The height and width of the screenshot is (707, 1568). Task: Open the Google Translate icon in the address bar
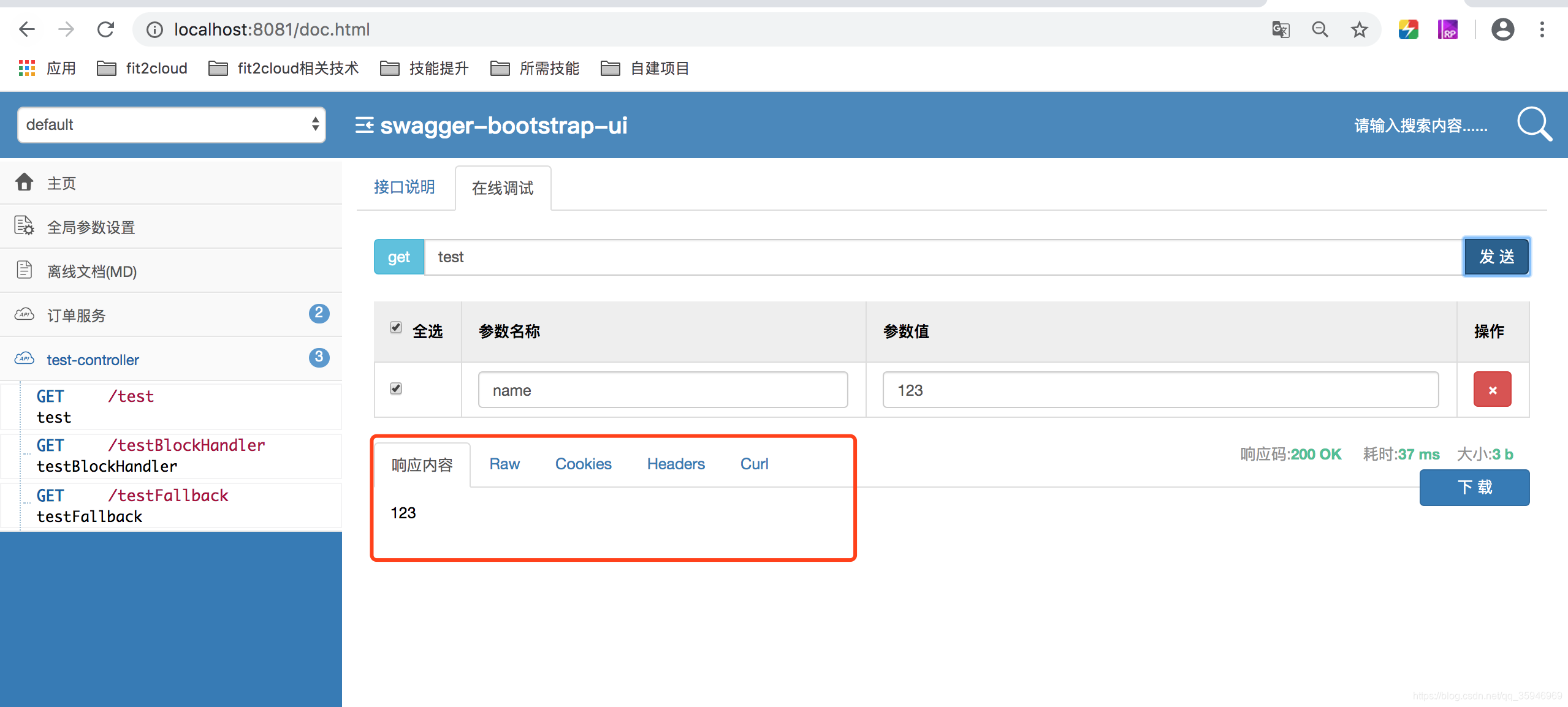tap(1281, 29)
